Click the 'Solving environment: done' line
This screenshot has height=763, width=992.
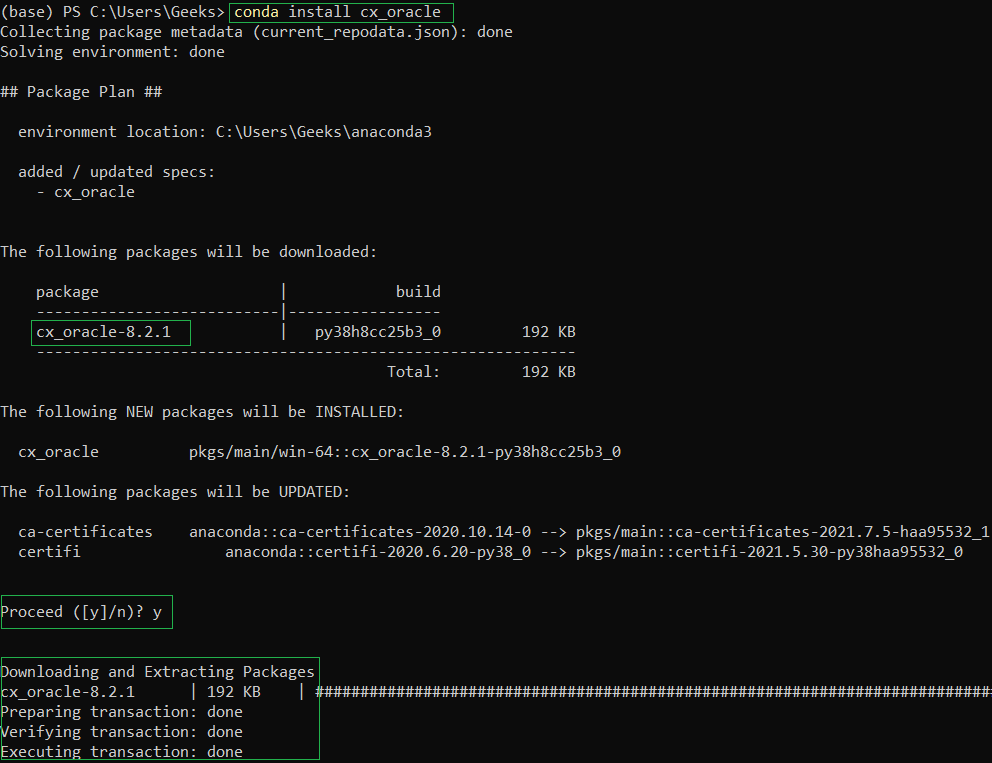113,52
